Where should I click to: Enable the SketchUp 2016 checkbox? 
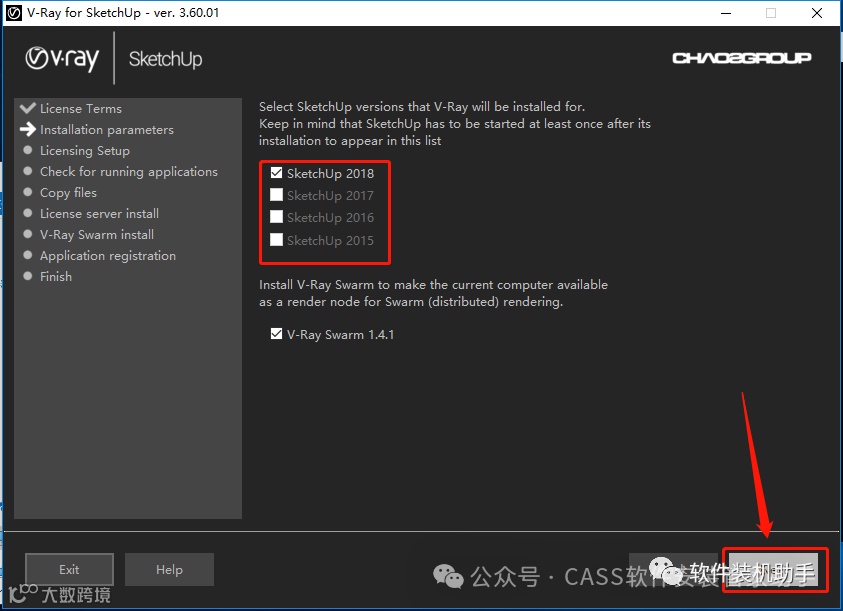click(x=276, y=217)
